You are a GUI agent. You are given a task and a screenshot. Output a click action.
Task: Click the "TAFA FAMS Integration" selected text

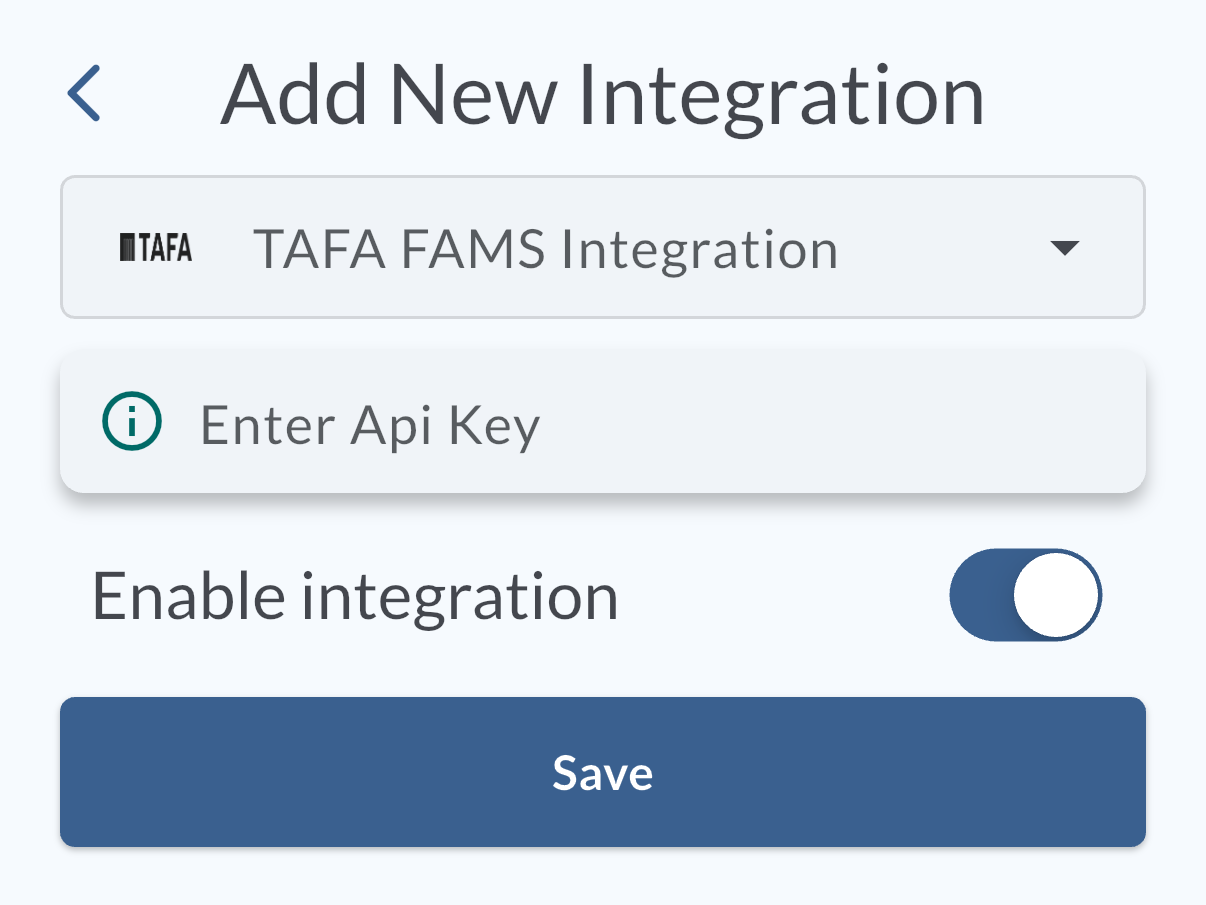click(545, 249)
